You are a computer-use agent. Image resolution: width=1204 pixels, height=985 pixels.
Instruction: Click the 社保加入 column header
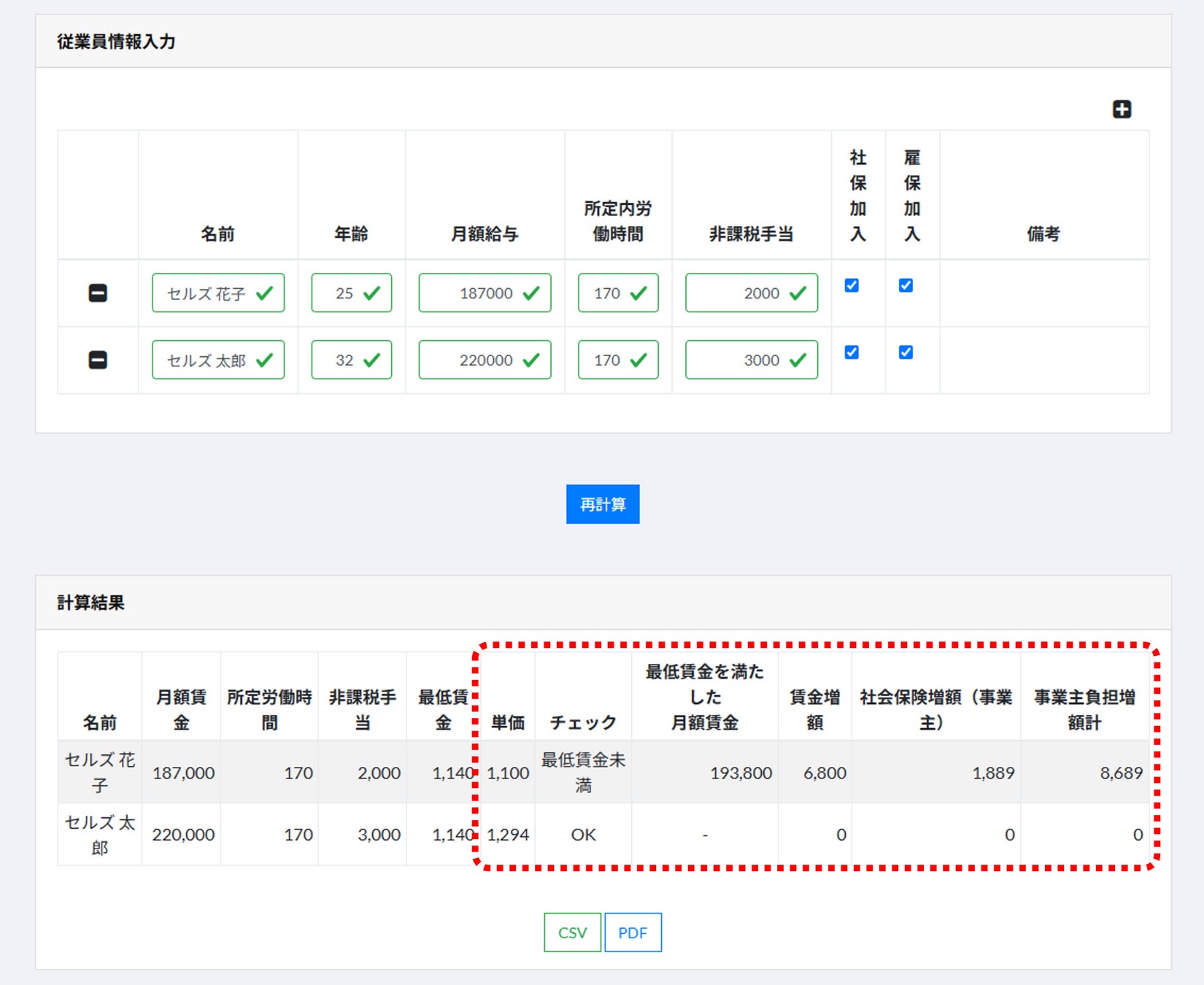(858, 196)
